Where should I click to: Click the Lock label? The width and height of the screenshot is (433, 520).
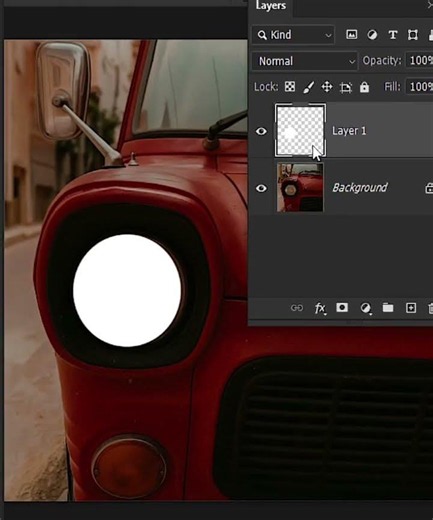point(266,87)
